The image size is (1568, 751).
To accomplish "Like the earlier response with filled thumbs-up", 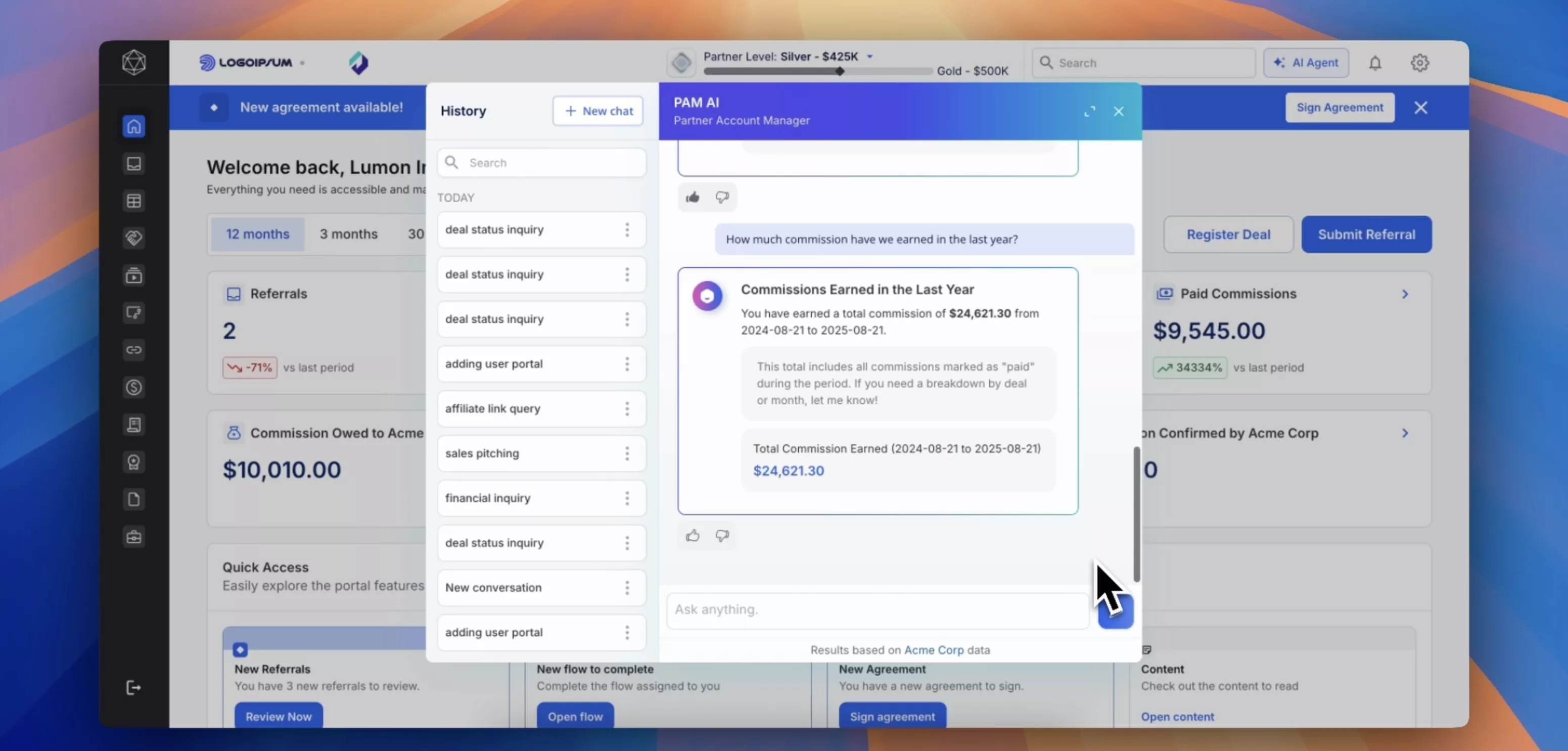I will [693, 197].
